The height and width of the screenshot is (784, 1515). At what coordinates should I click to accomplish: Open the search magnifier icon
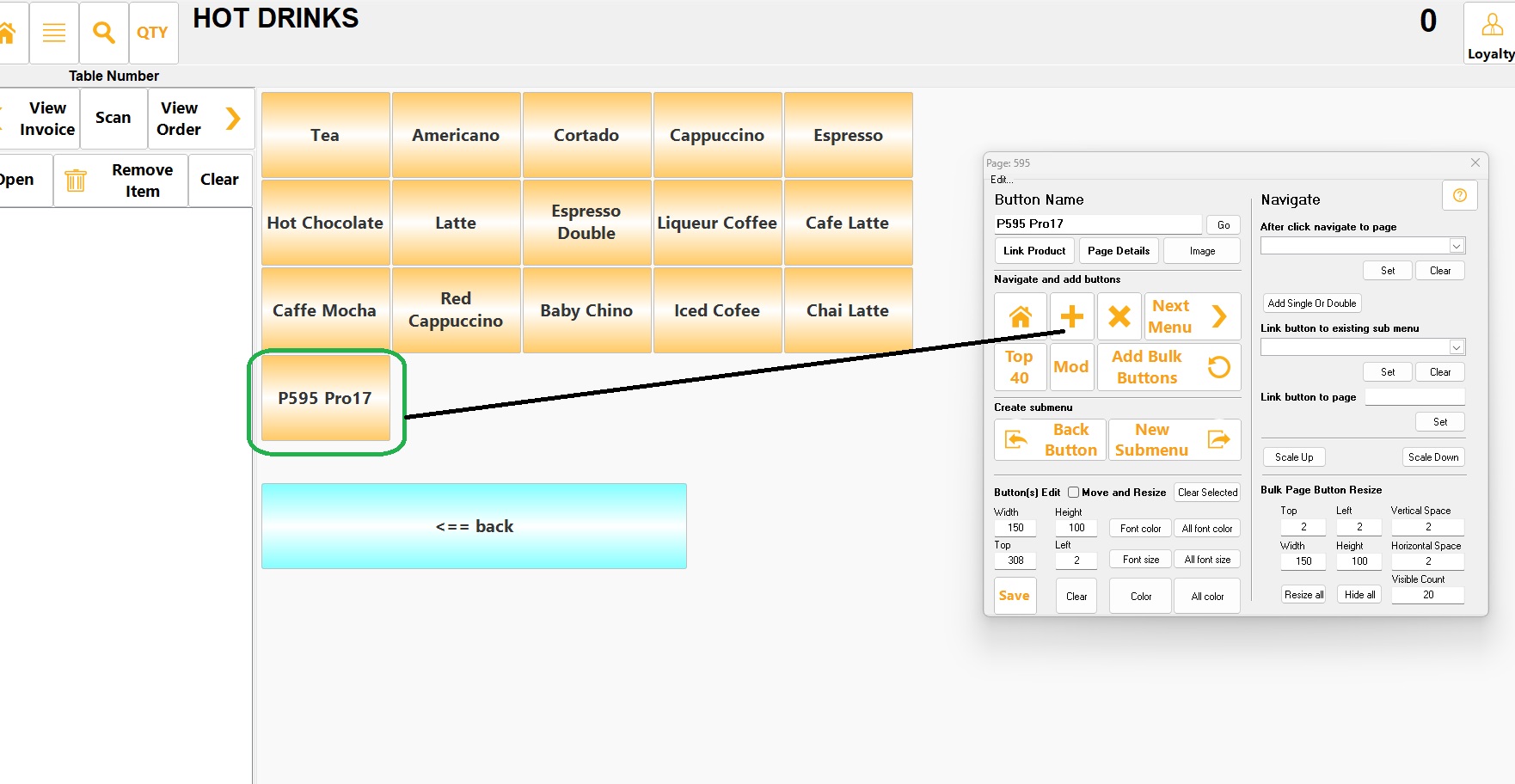pyautogui.click(x=104, y=33)
